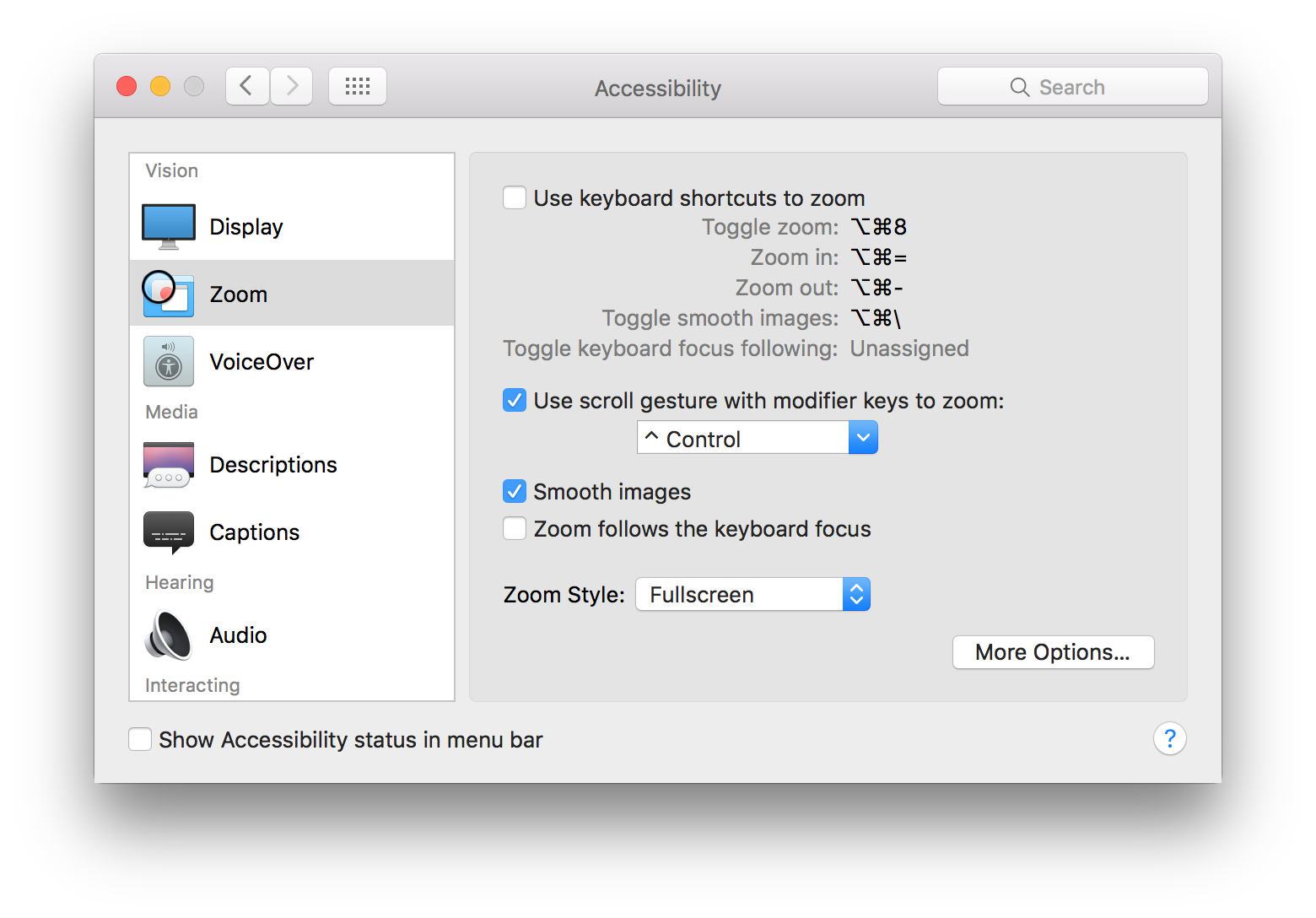Click the More Options… button
Viewport: 1316px width, 918px height.
pos(1054,652)
